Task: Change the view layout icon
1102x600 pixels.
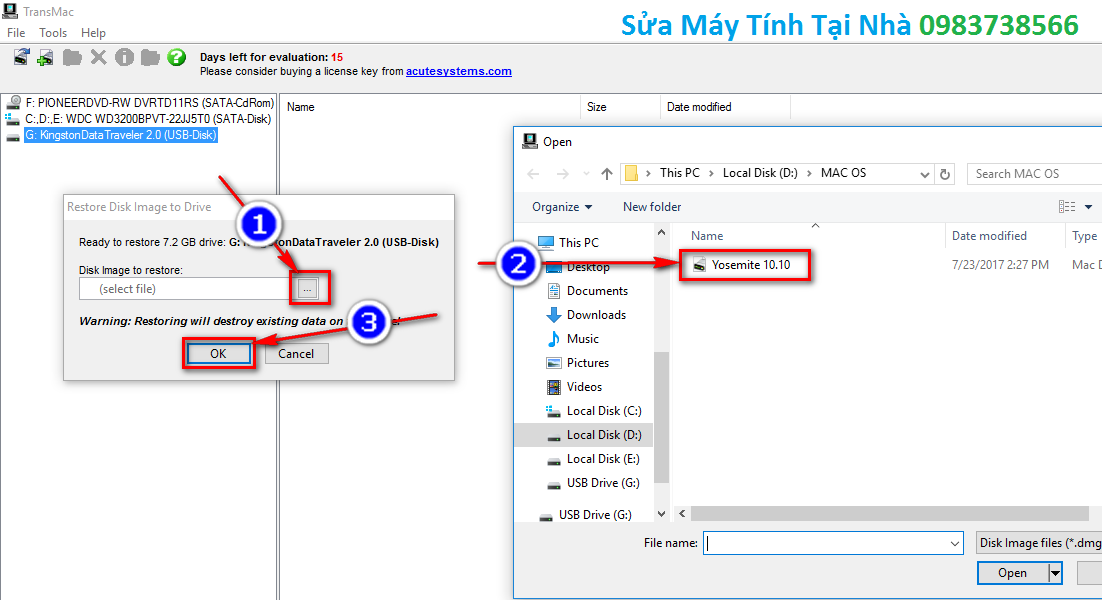Action: [x=1067, y=207]
